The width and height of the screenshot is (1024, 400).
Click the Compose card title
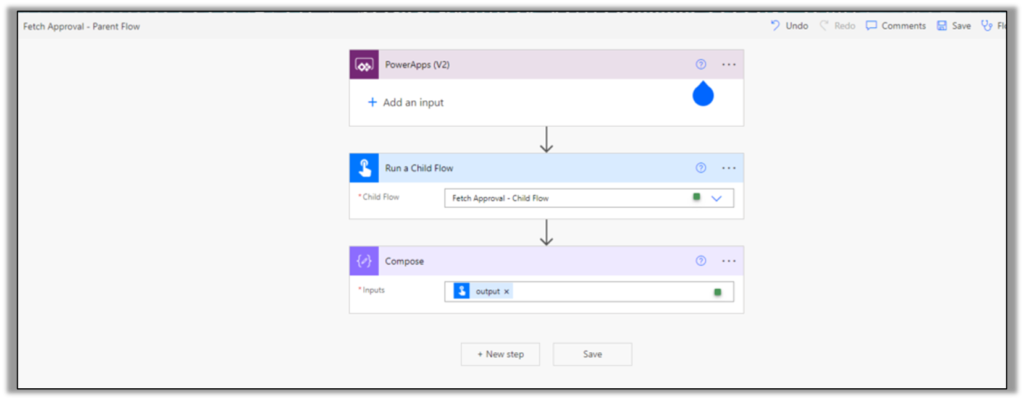[x=404, y=261]
